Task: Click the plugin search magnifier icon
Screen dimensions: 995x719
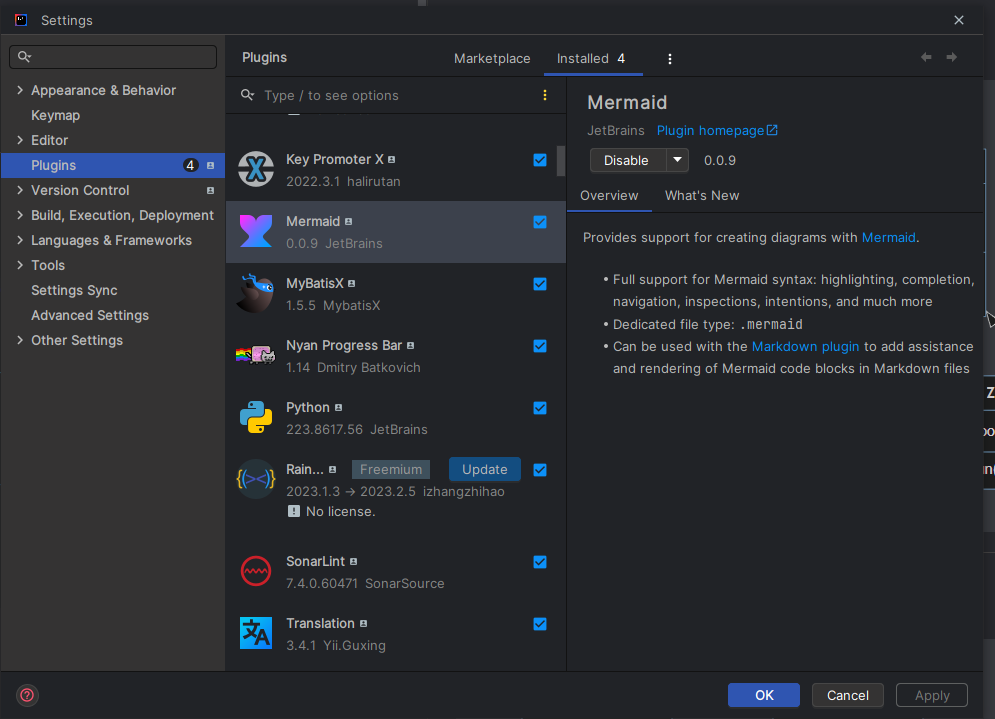Action: pos(247,95)
